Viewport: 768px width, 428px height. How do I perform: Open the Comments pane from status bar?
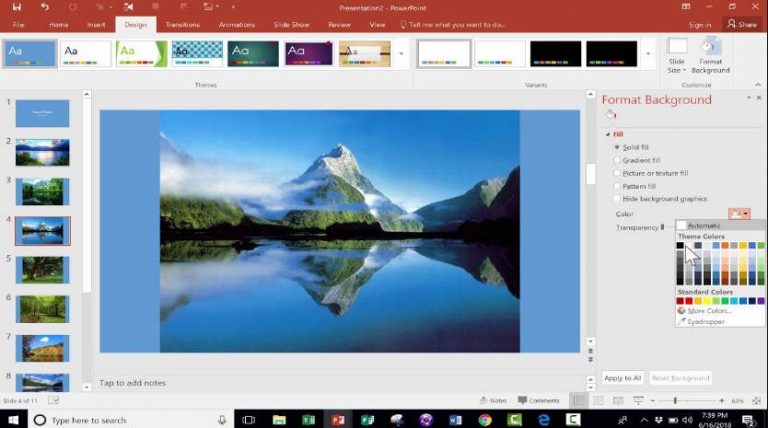(x=539, y=401)
